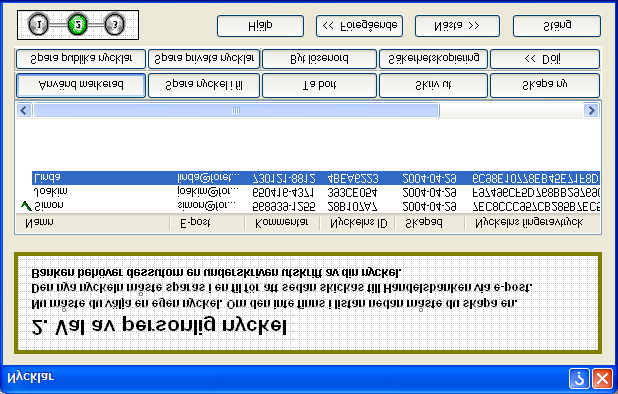Click the step 3 circle indicator
Screen dimensions: 618x394
(x=114, y=25)
